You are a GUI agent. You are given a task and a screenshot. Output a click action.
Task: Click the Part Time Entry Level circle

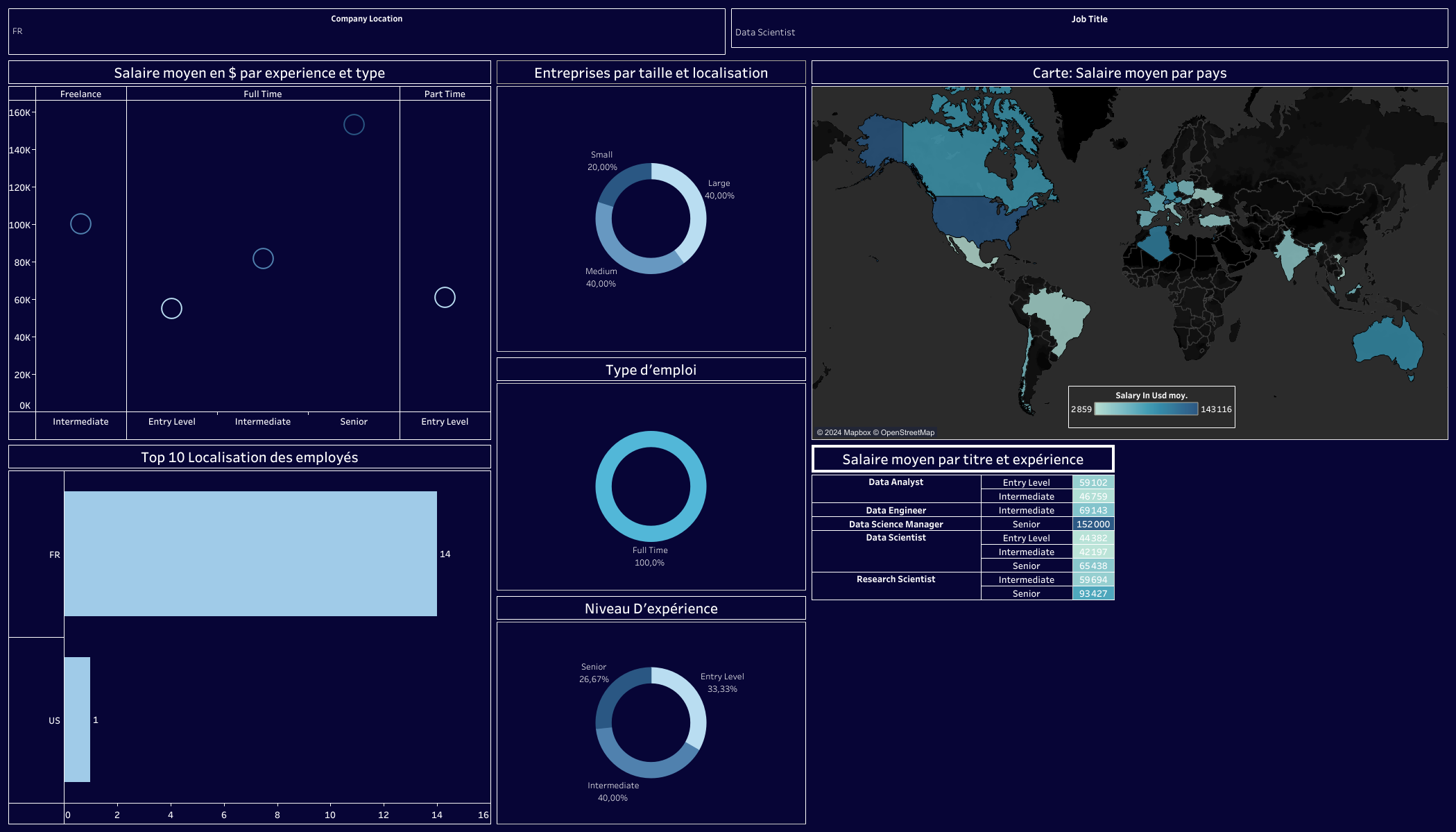tap(445, 297)
